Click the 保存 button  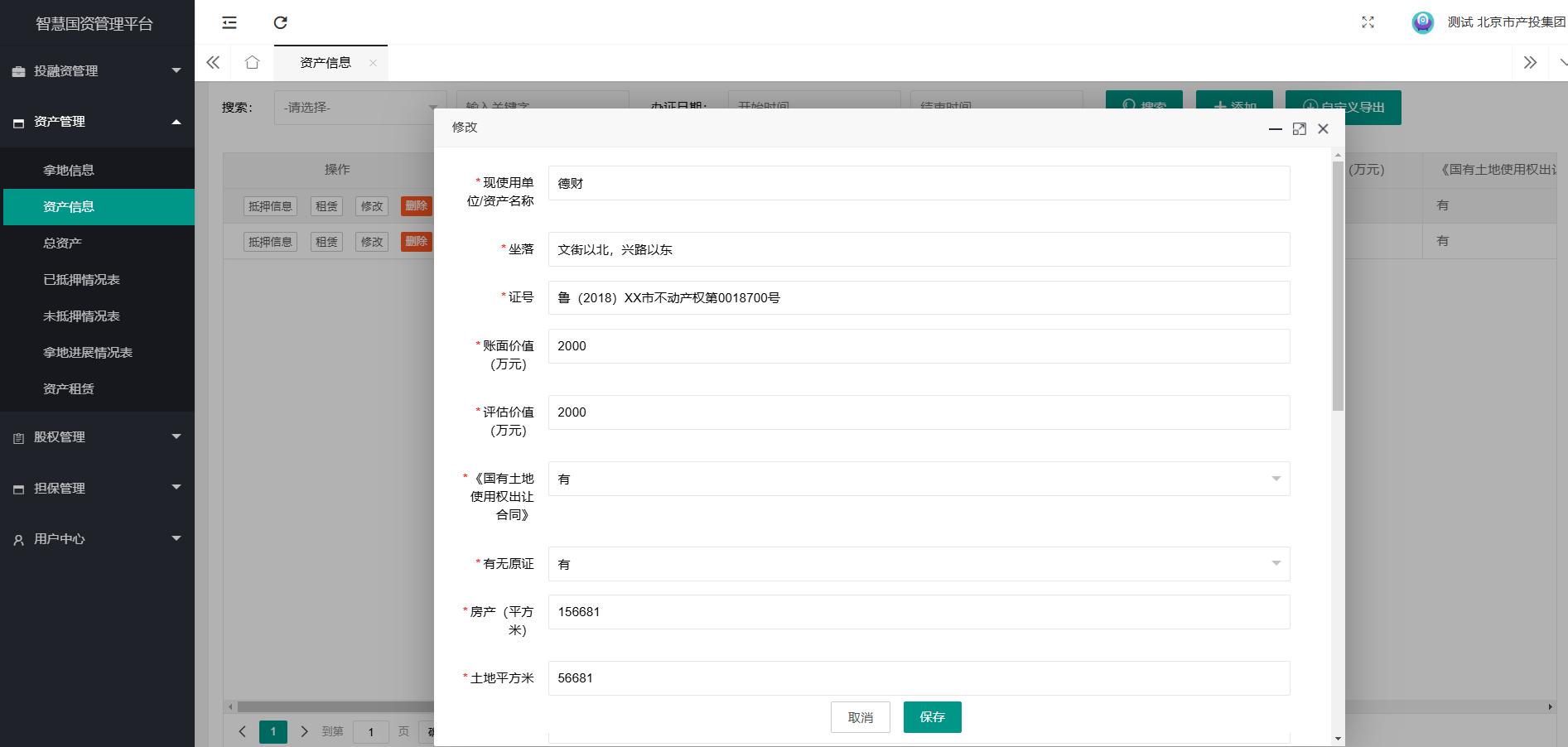(x=932, y=717)
